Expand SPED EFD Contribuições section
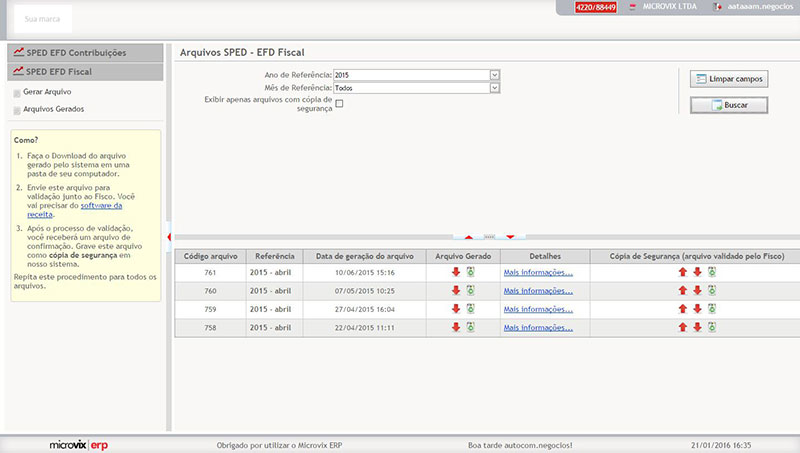The image size is (800, 453). (x=85, y=52)
